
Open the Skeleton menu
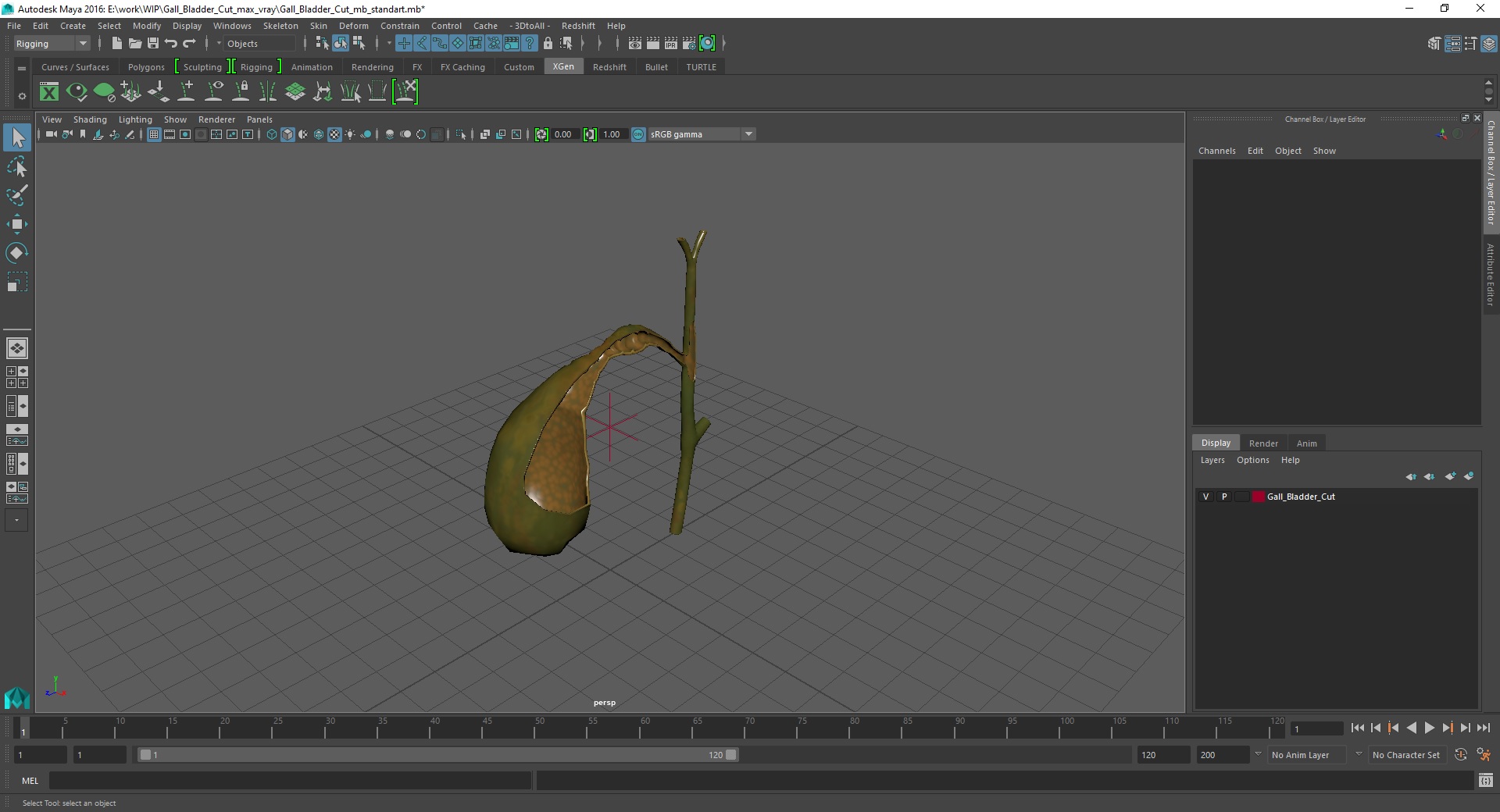[x=280, y=26]
